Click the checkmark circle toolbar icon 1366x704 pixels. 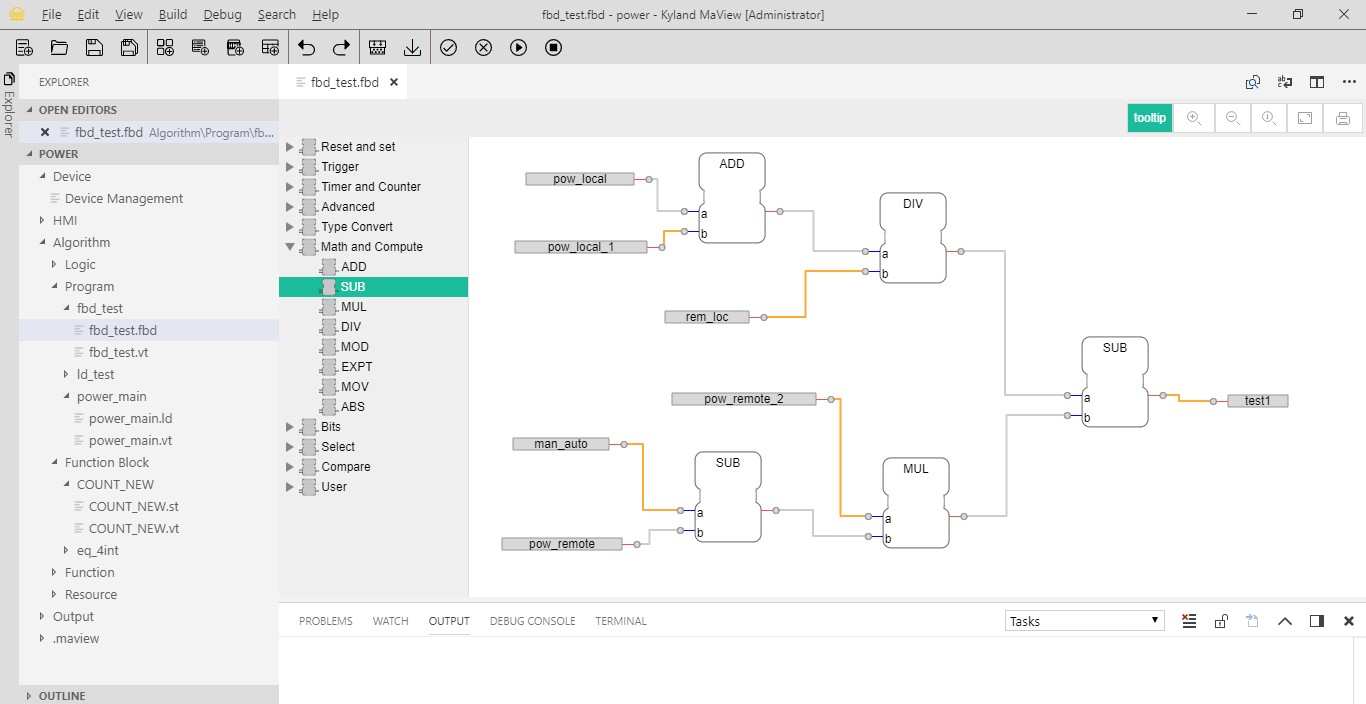click(448, 47)
